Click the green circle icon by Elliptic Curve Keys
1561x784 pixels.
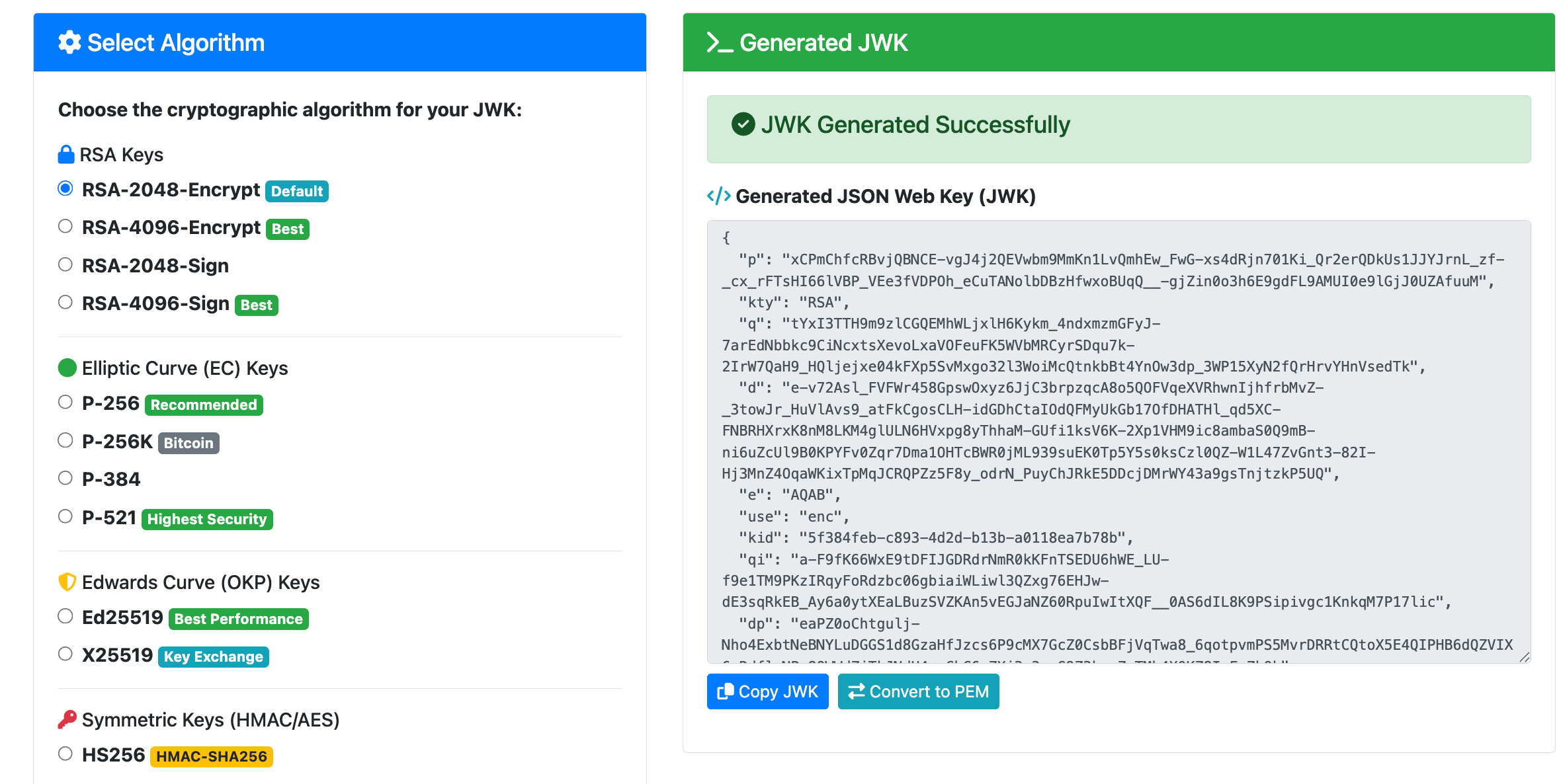[67, 368]
